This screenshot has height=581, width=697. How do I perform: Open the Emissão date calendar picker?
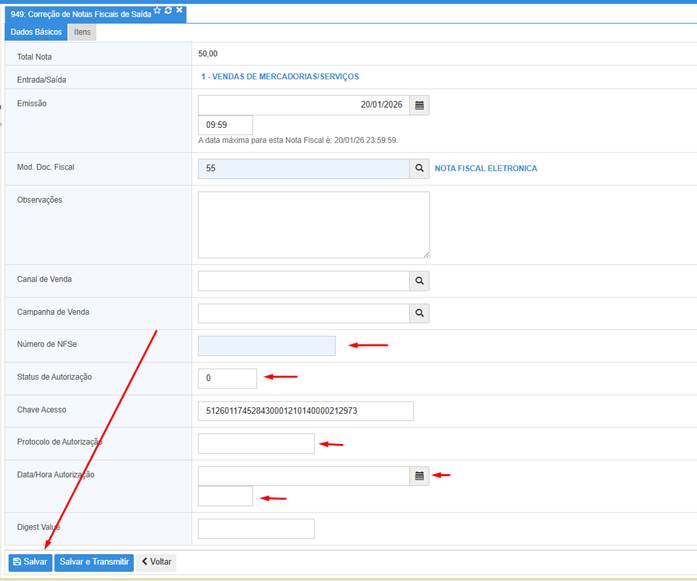(419, 105)
